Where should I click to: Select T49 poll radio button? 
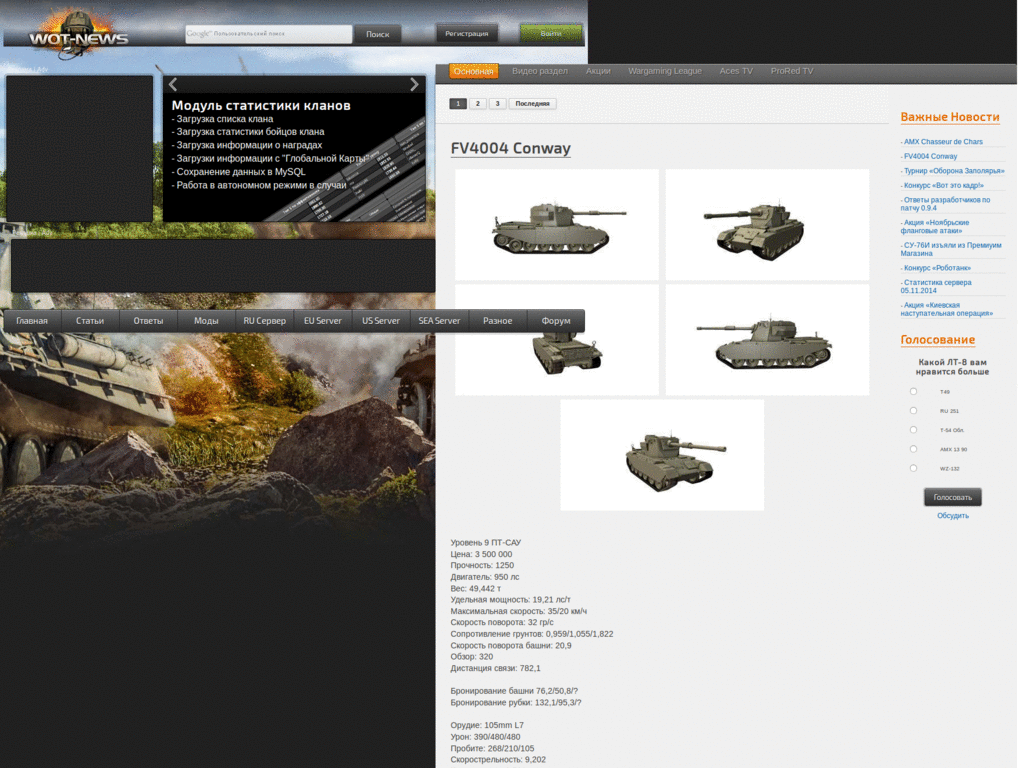tap(913, 391)
